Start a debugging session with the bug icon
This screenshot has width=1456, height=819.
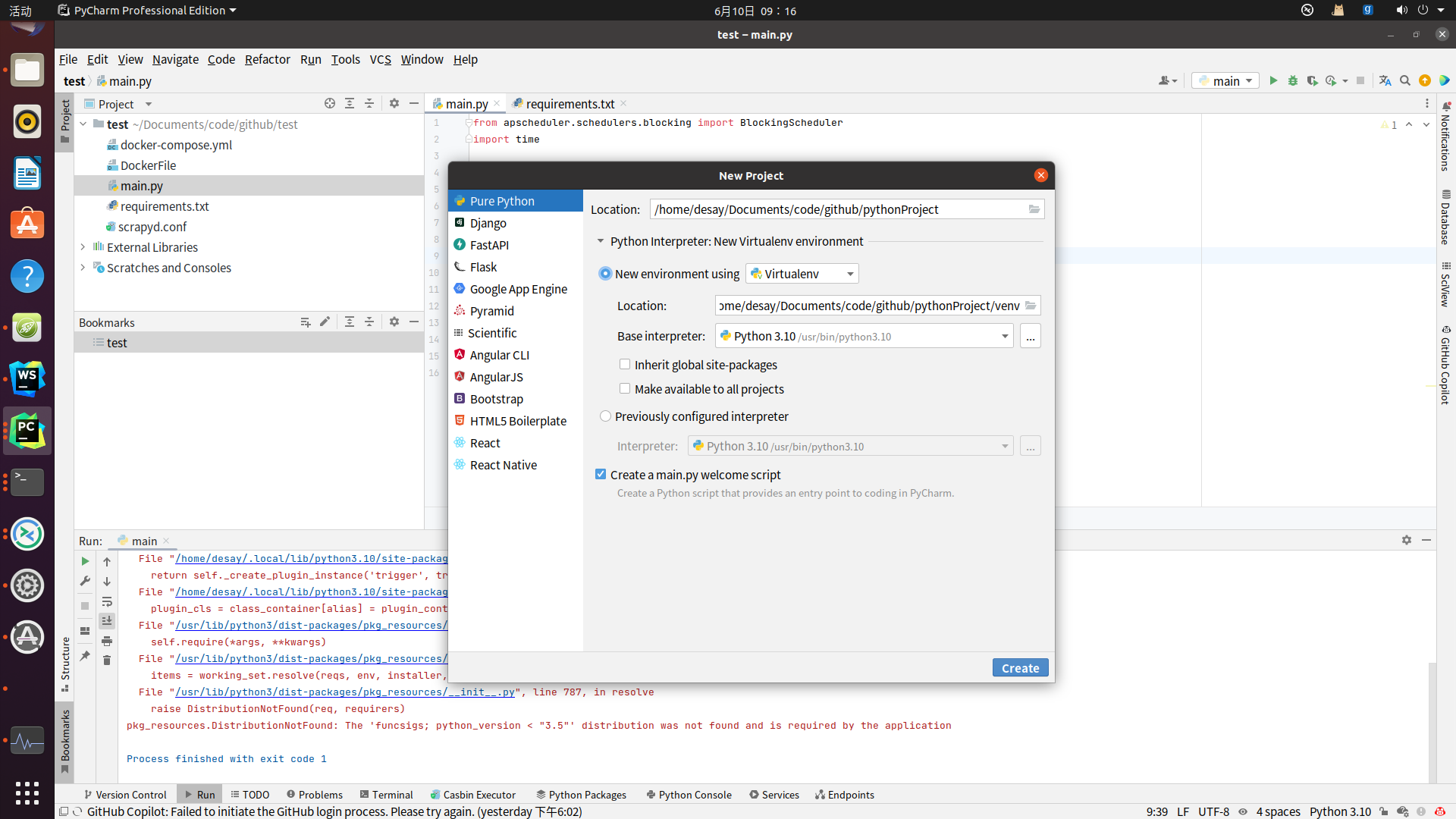click(1293, 80)
